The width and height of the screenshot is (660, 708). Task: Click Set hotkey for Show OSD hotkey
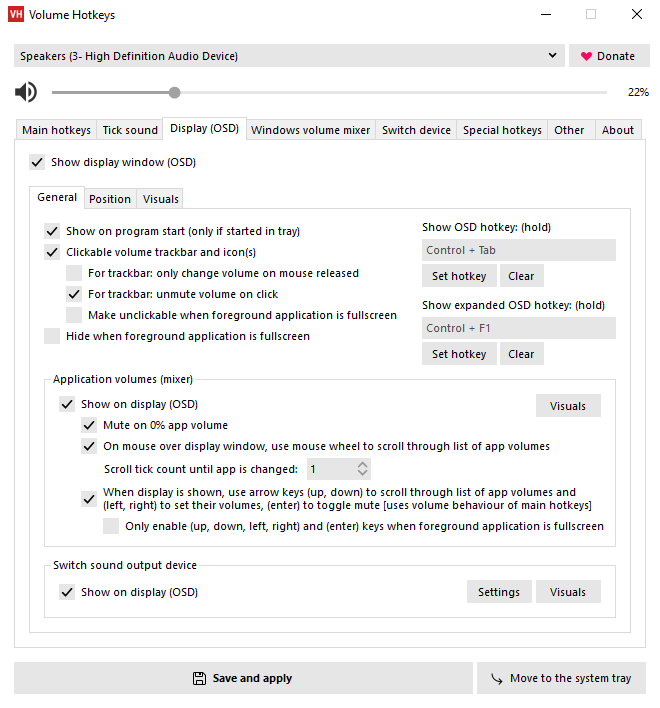click(459, 276)
